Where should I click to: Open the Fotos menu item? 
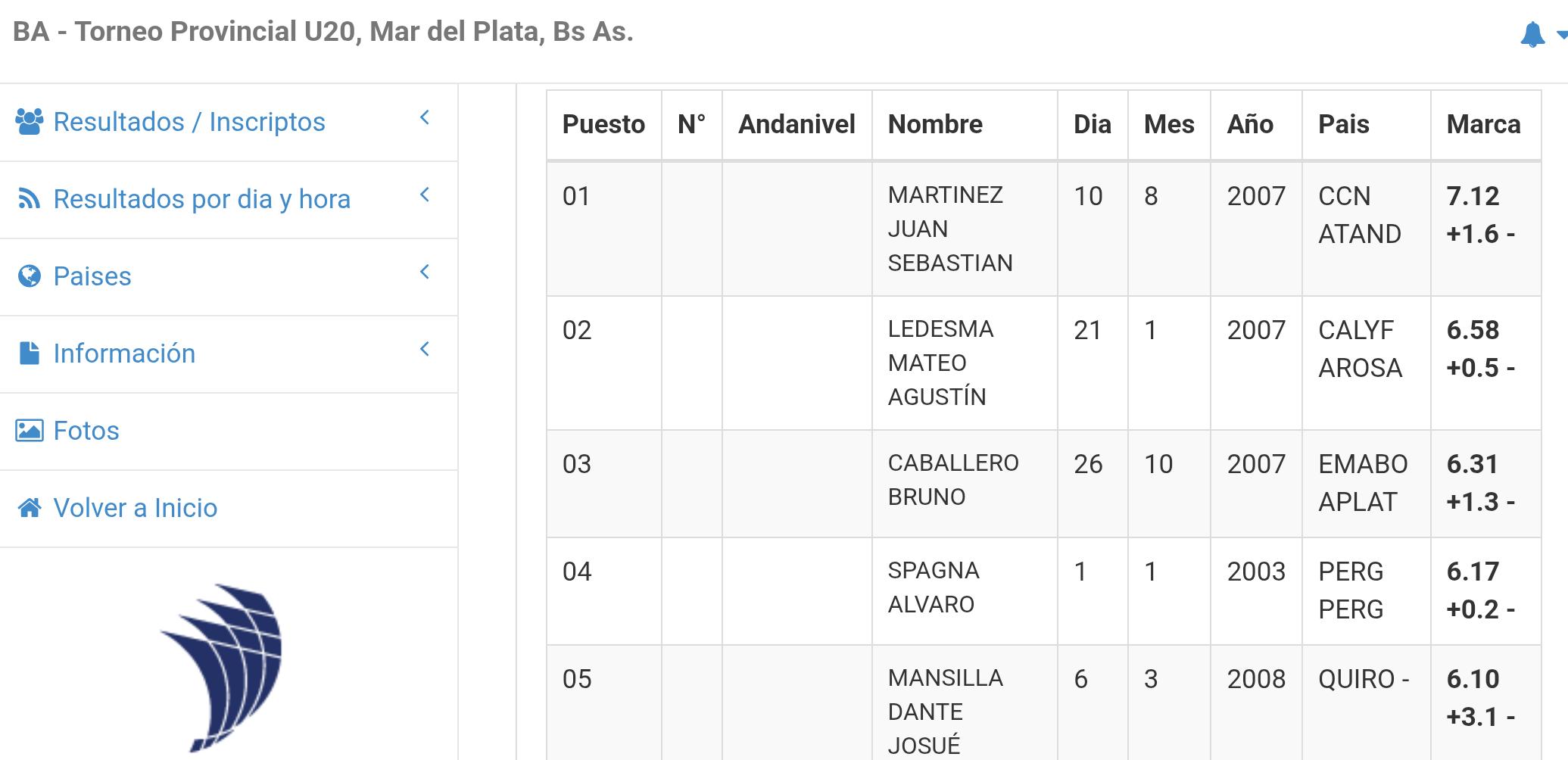pos(86,431)
